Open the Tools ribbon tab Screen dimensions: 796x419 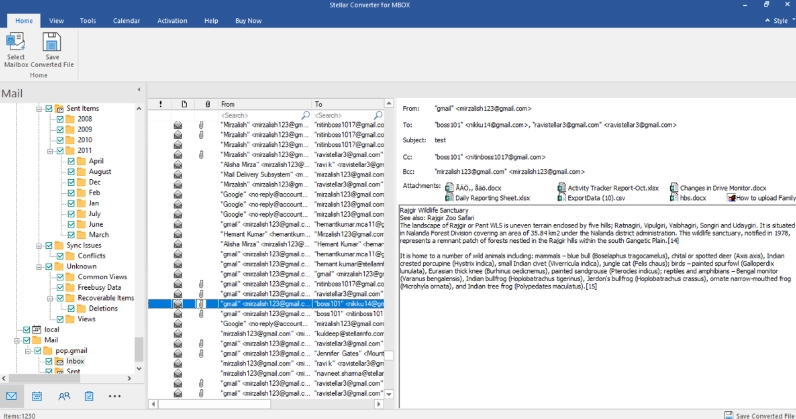(87, 21)
